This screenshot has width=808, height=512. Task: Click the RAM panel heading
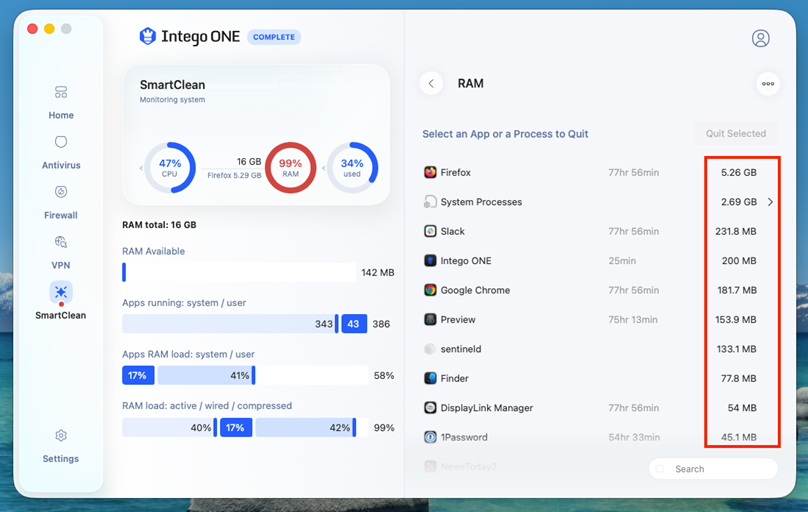[470, 83]
